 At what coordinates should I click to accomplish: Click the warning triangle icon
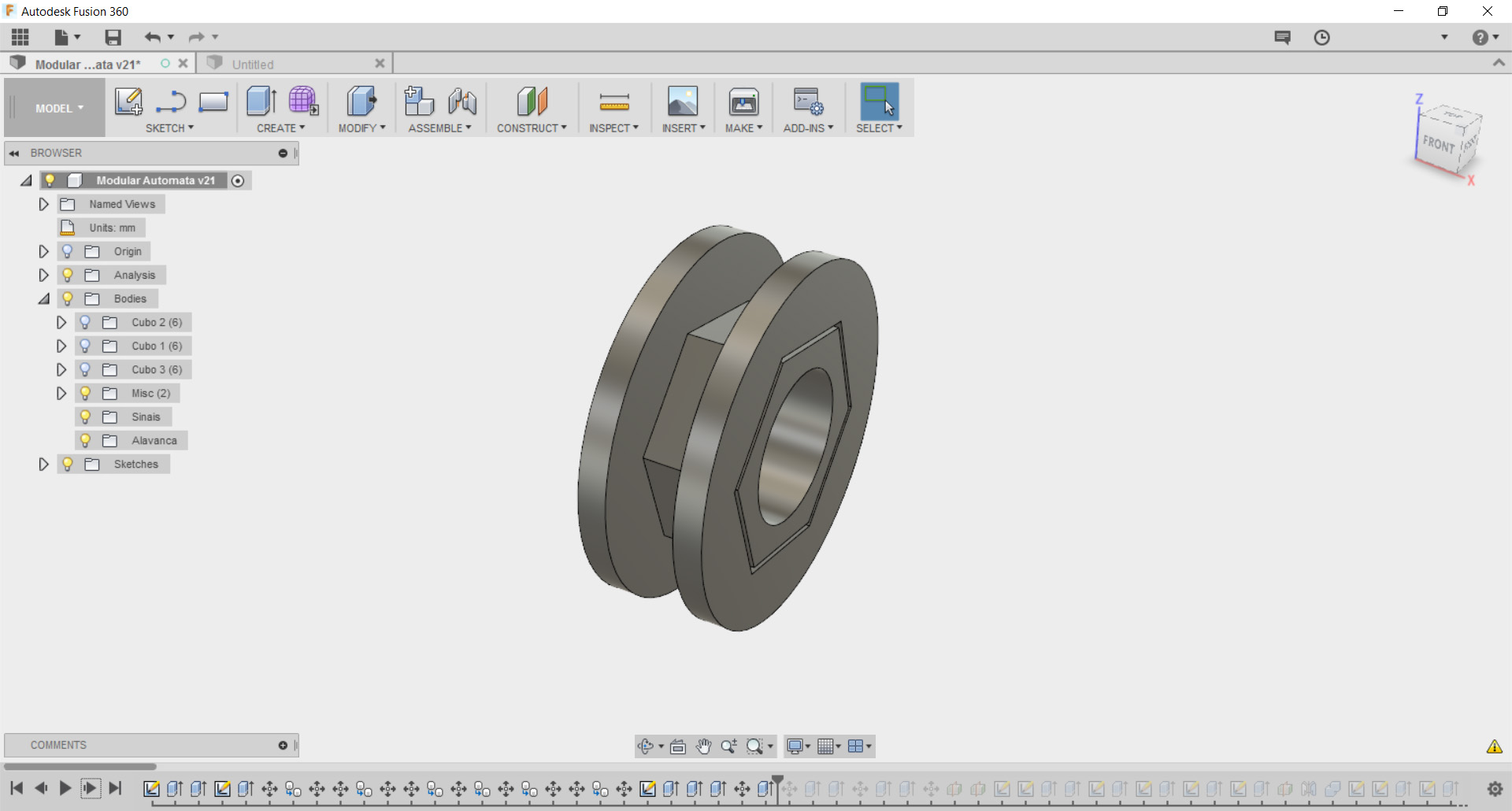[x=1494, y=746]
